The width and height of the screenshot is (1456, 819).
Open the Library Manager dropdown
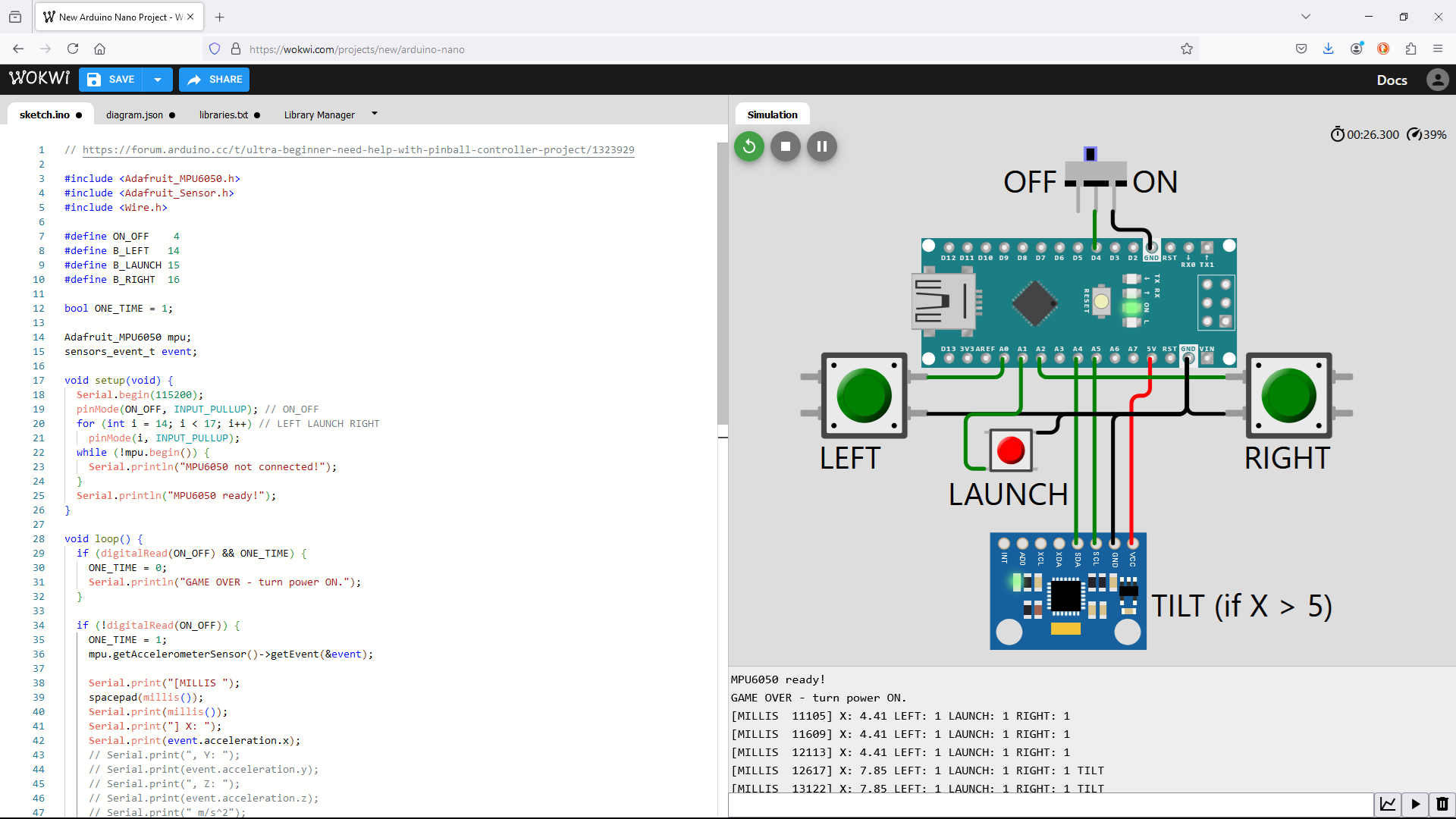pos(374,114)
